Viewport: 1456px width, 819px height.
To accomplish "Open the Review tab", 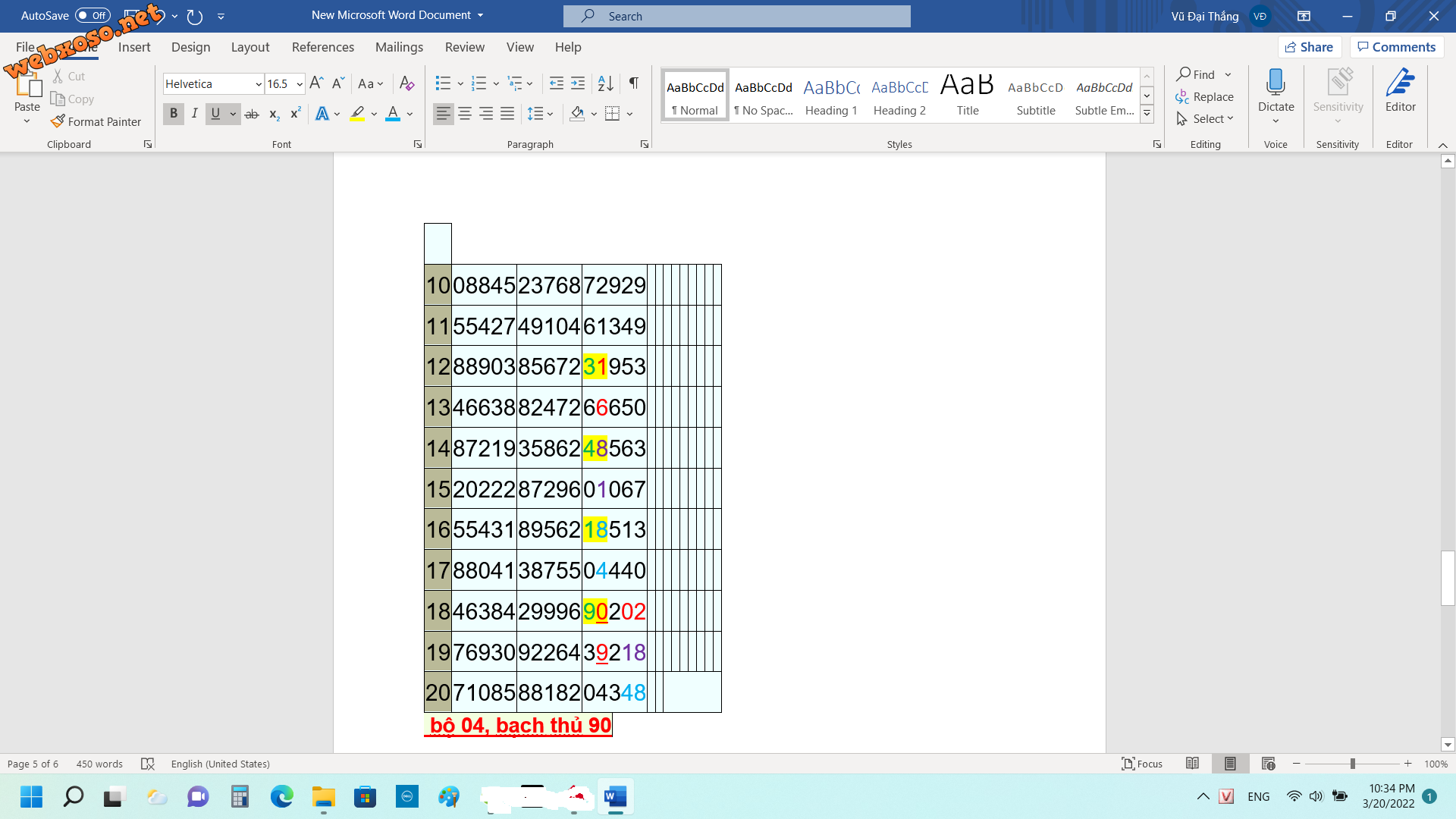I will point(465,47).
